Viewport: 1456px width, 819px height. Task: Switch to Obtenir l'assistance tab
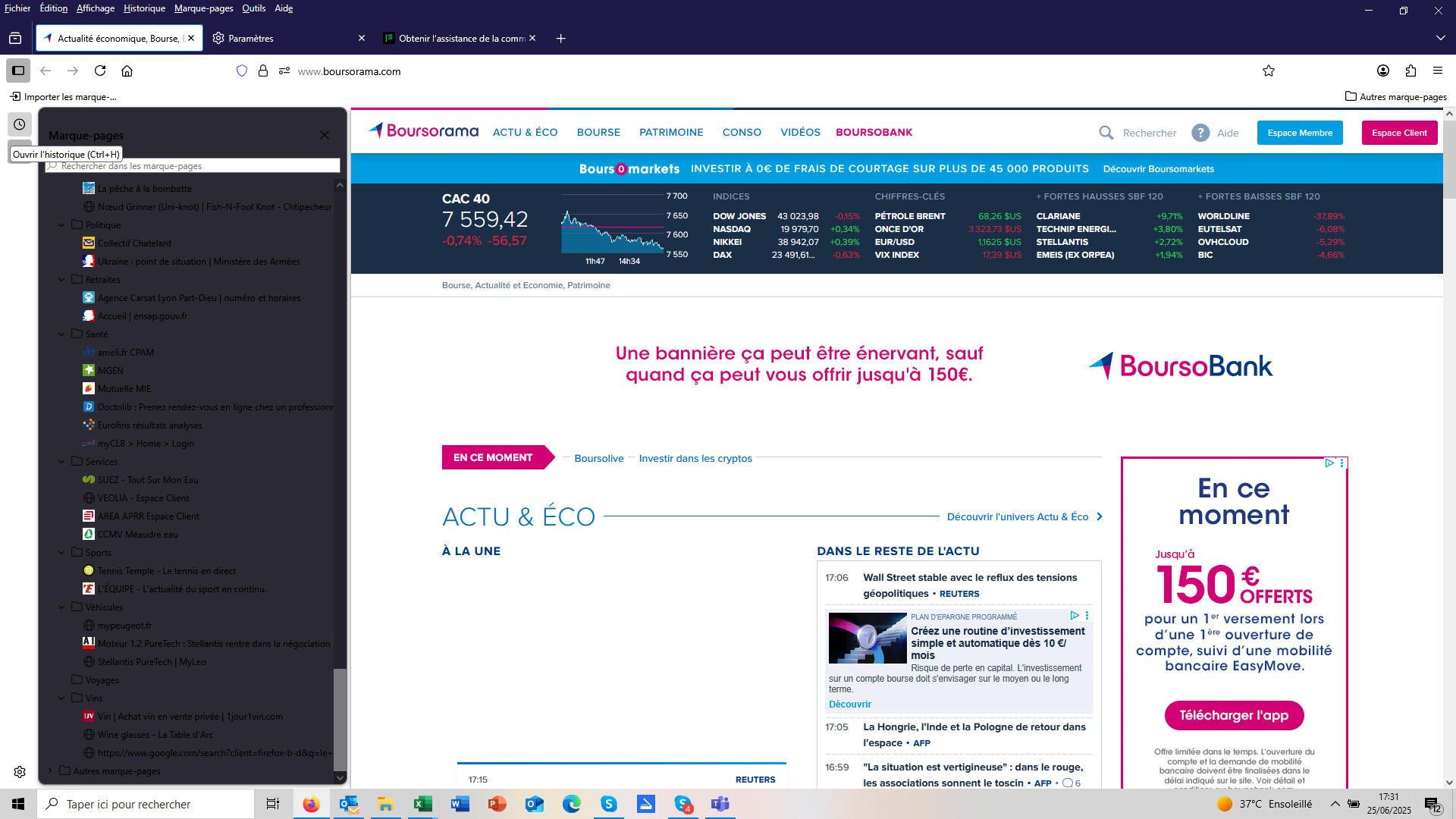click(461, 38)
